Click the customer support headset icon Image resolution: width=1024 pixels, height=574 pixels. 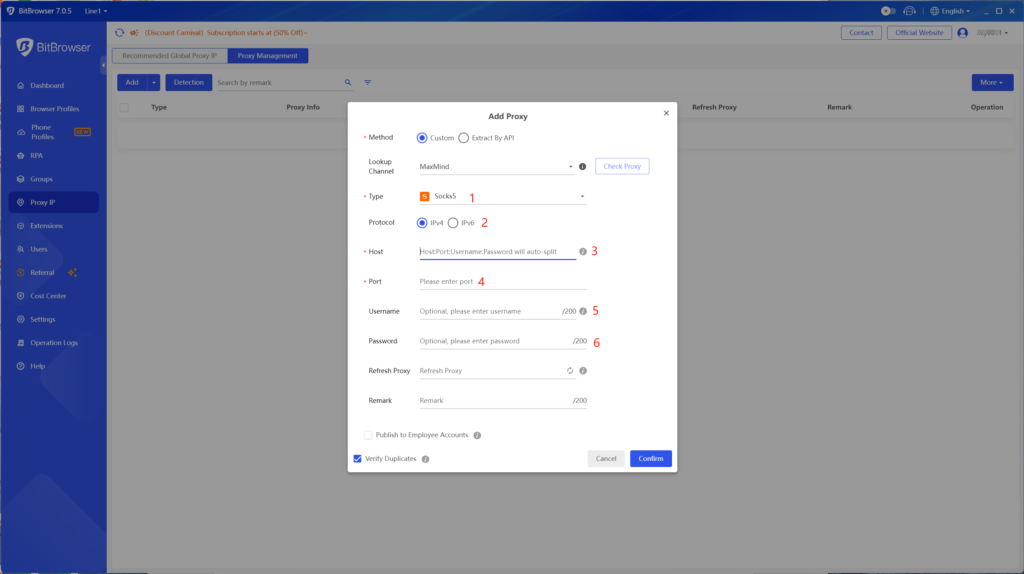(909, 11)
